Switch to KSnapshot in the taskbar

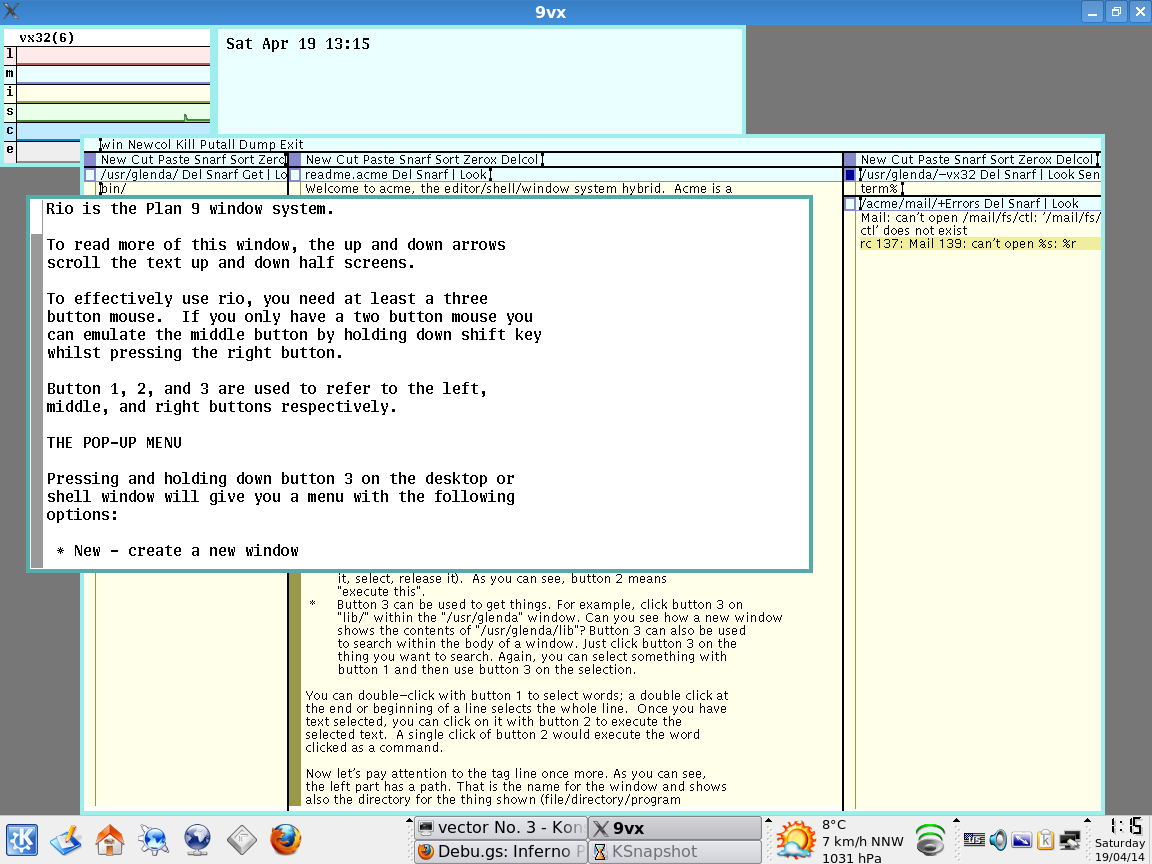(675, 852)
